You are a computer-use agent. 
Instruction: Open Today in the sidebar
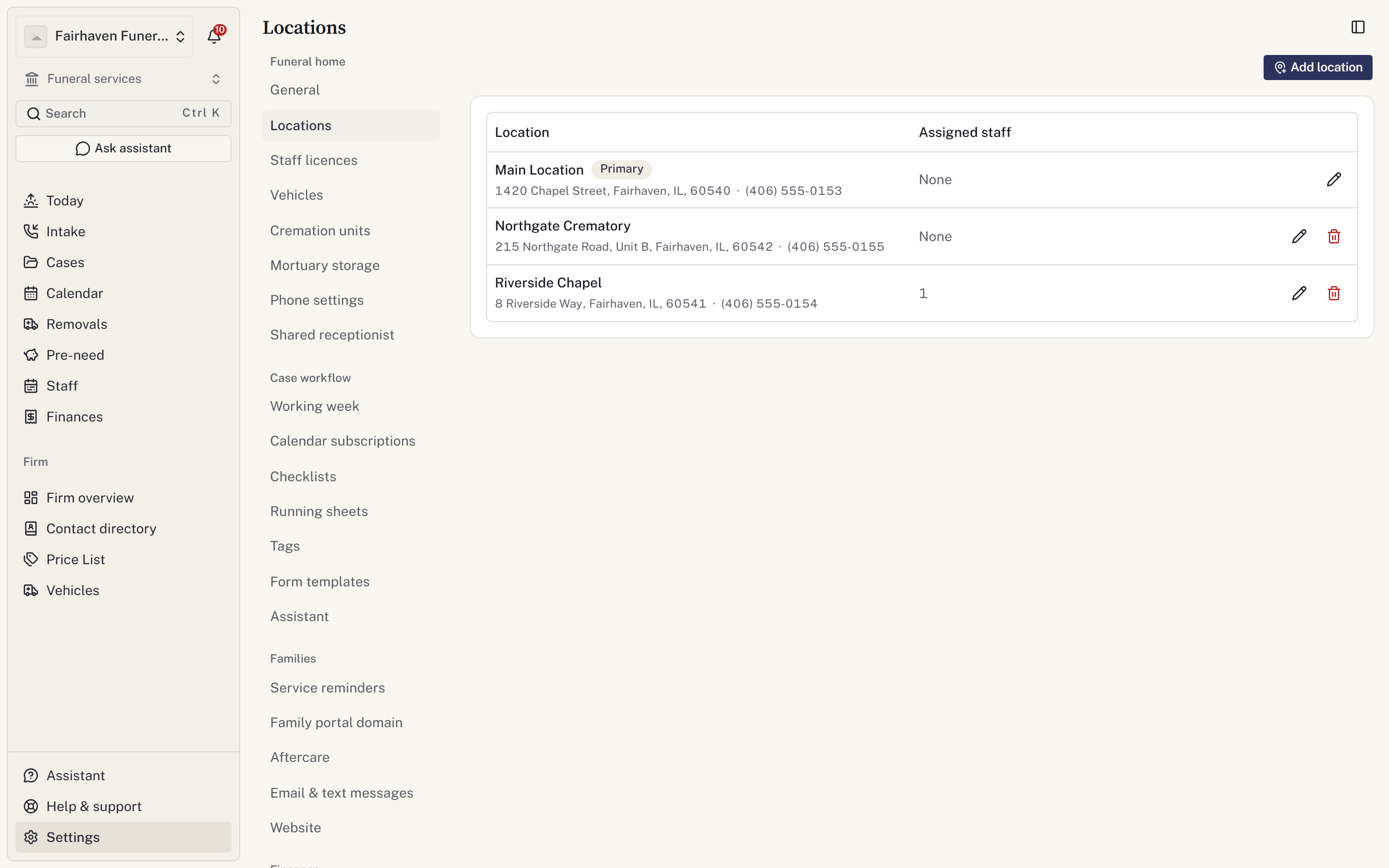click(x=123, y=200)
